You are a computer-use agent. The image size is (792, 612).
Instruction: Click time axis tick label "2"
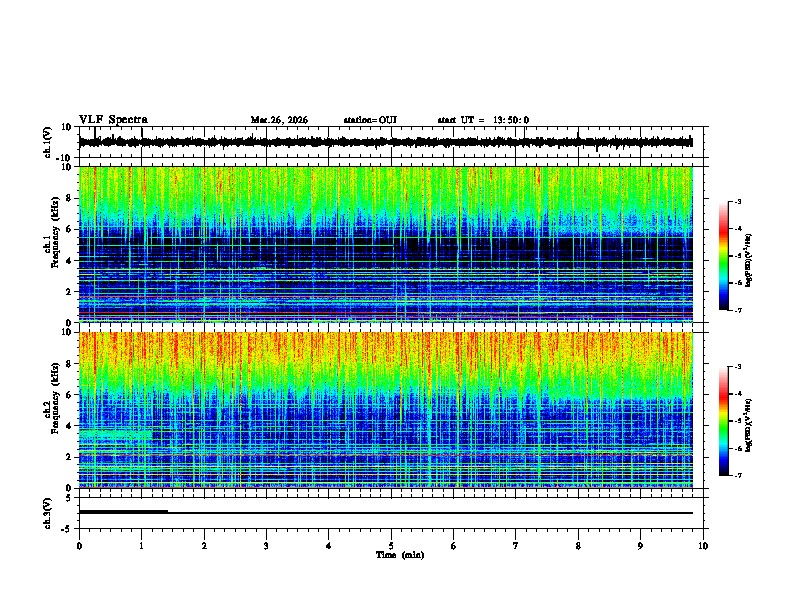tap(204, 546)
